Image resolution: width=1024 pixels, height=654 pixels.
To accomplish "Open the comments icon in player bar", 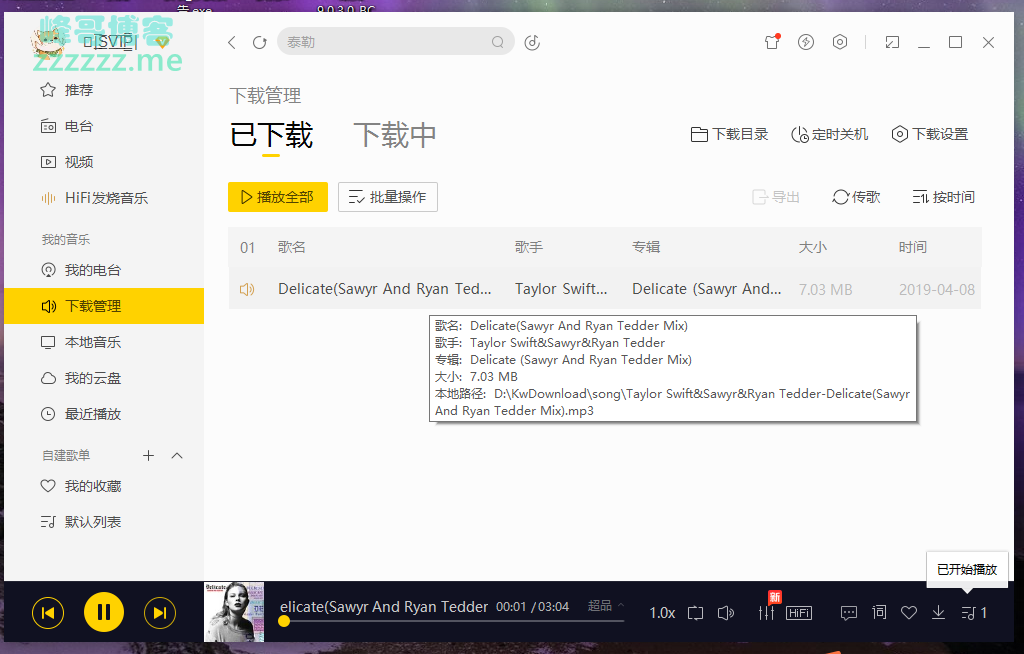I will point(848,612).
